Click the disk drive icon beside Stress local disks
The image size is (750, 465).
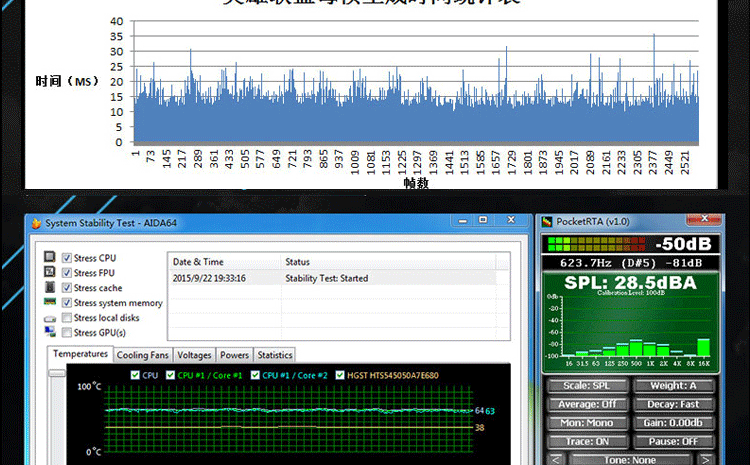pyautogui.click(x=50, y=319)
